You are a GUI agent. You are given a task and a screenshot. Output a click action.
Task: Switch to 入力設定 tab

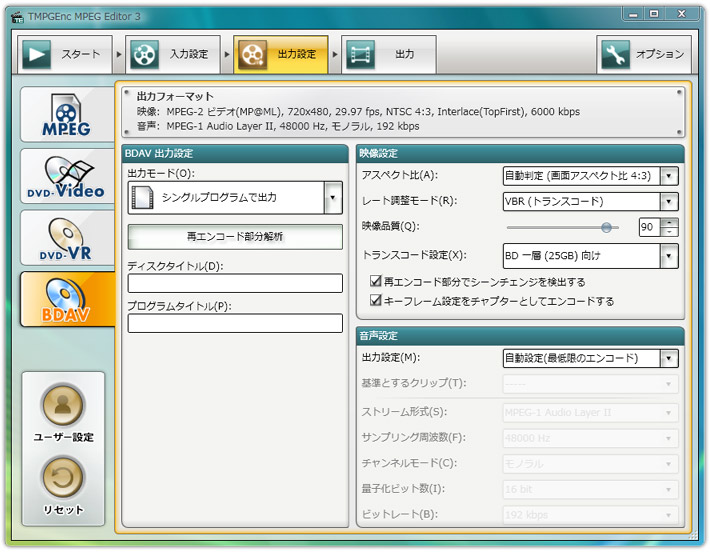pyautogui.click(x=173, y=54)
